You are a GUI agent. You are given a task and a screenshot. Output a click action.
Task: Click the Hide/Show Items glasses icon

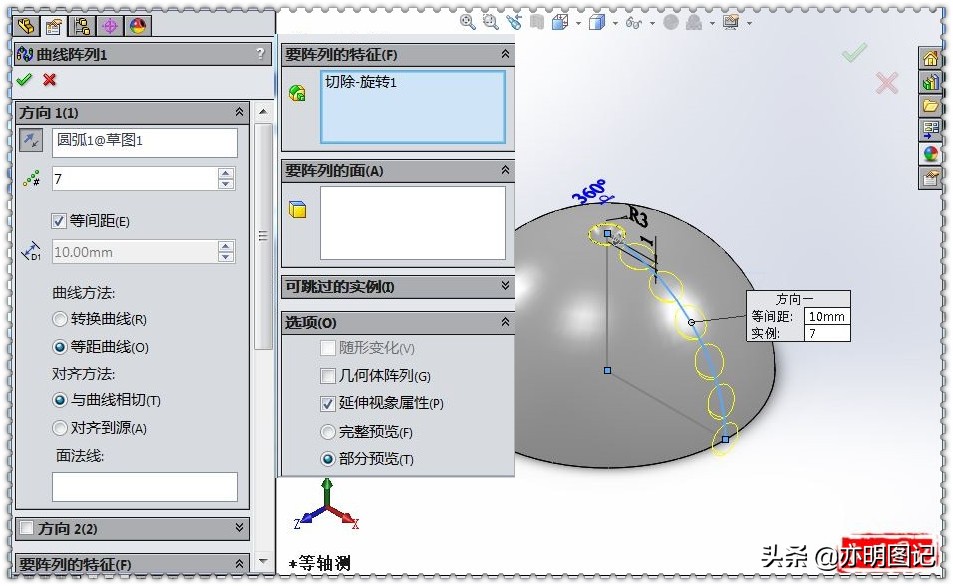(632, 22)
